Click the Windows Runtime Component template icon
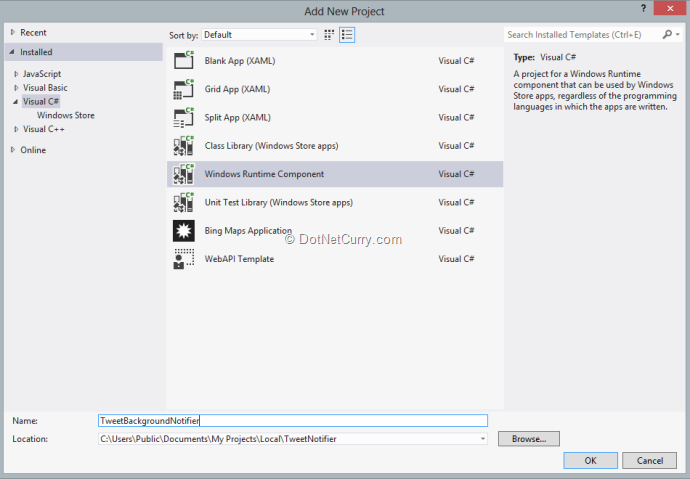The image size is (690, 479). (184, 174)
